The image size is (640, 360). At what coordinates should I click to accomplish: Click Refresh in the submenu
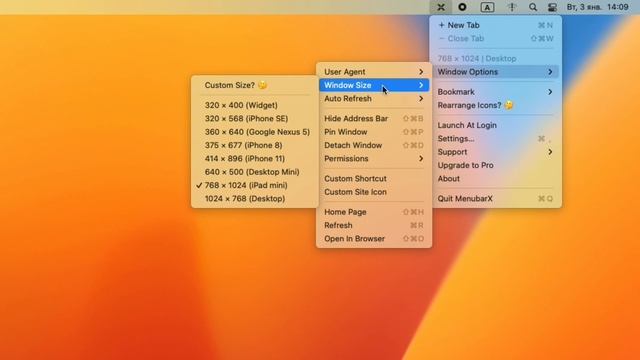pyautogui.click(x=374, y=225)
